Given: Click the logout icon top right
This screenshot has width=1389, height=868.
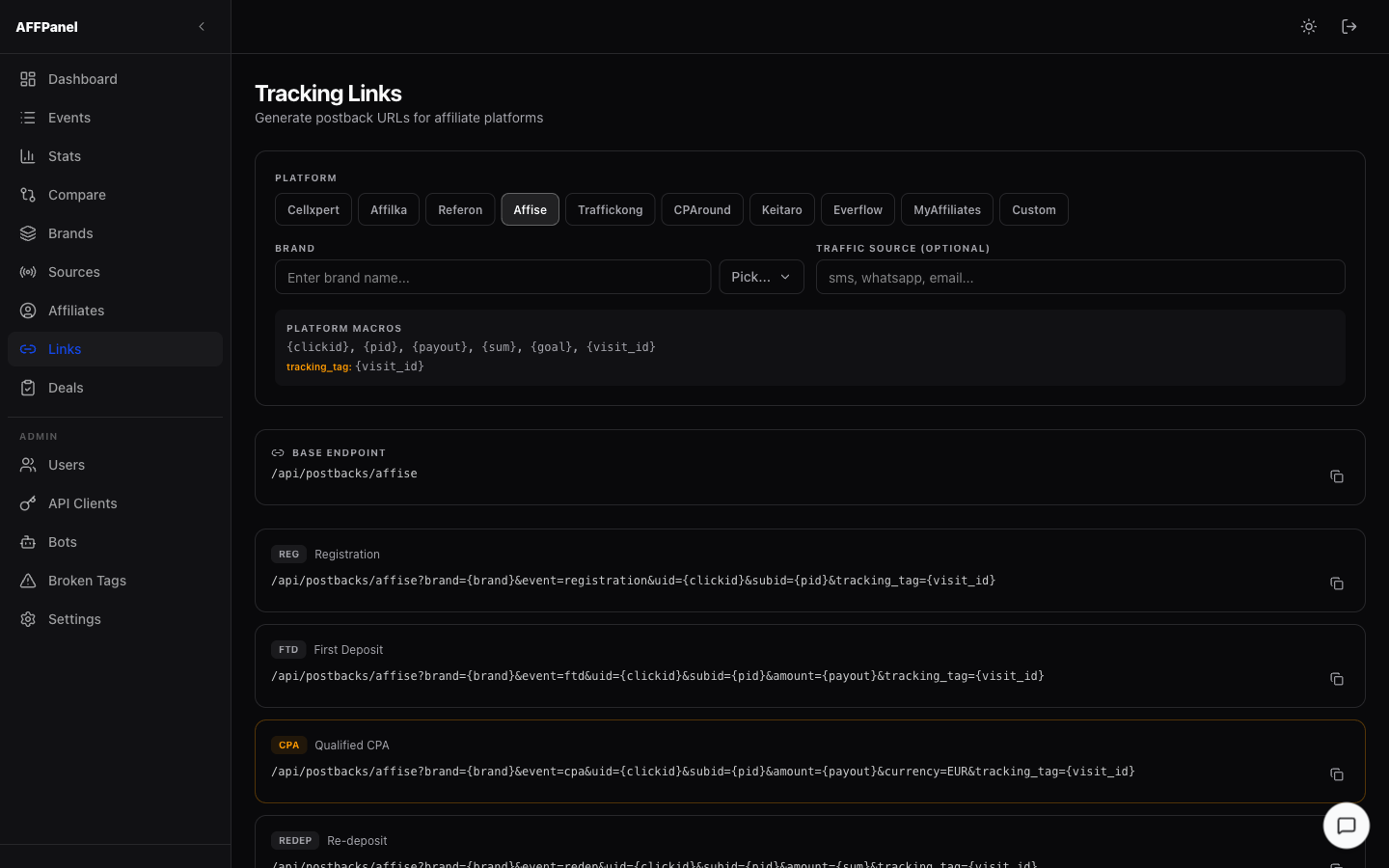Looking at the screenshot, I should (x=1349, y=27).
